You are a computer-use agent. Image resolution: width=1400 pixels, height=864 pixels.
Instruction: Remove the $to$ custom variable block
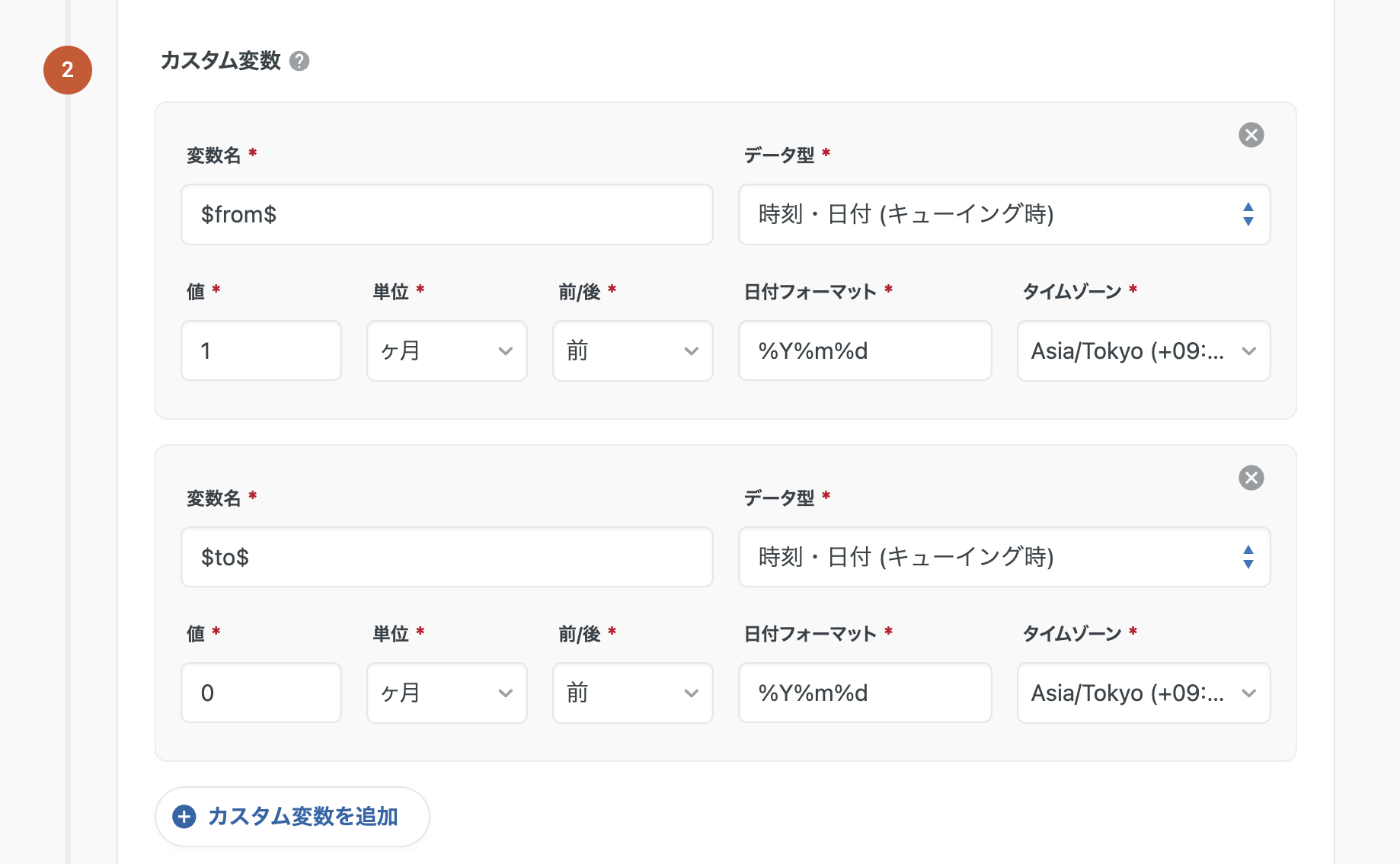[x=1251, y=478]
